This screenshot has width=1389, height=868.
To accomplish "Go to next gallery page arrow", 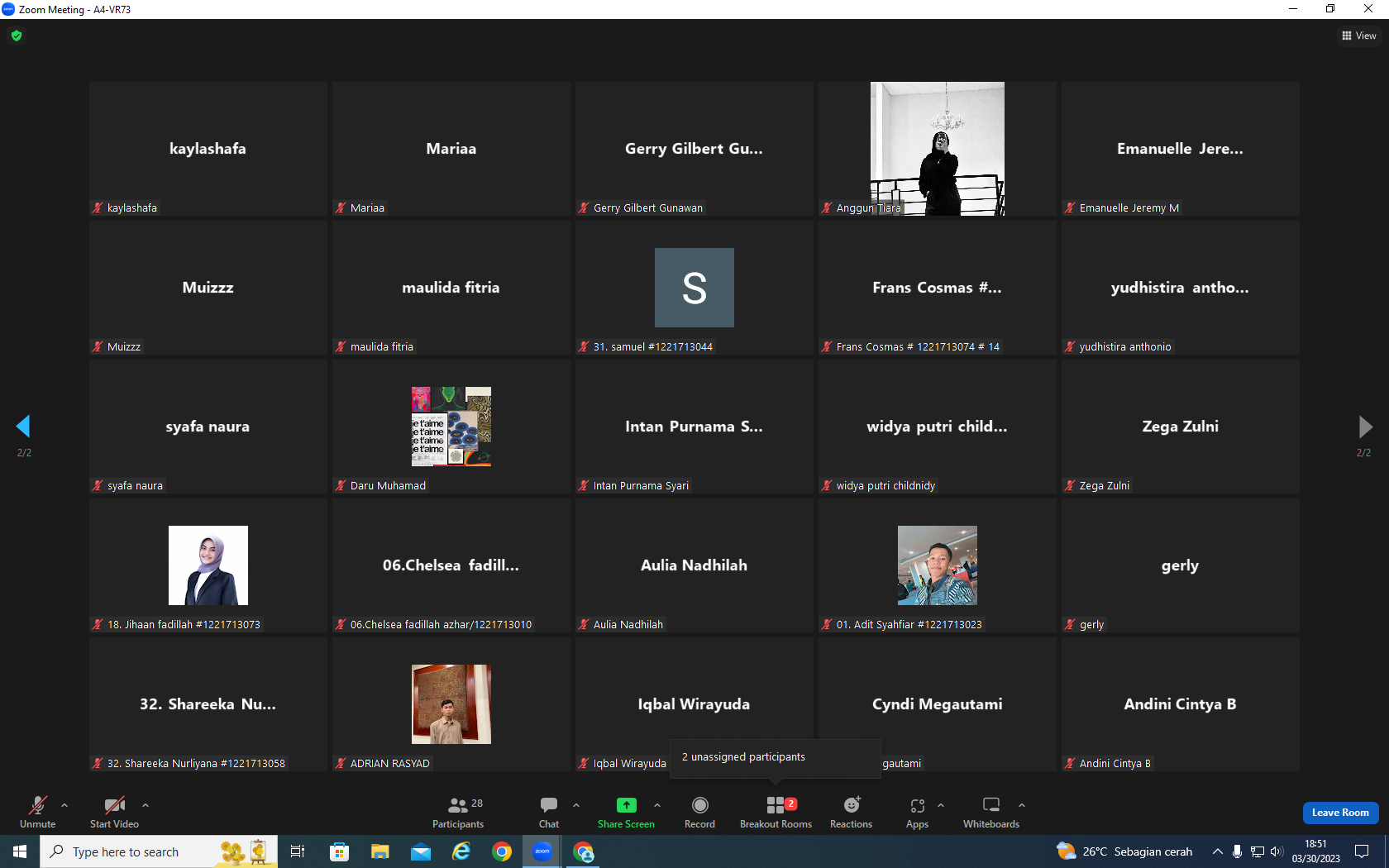I will click(x=1365, y=427).
